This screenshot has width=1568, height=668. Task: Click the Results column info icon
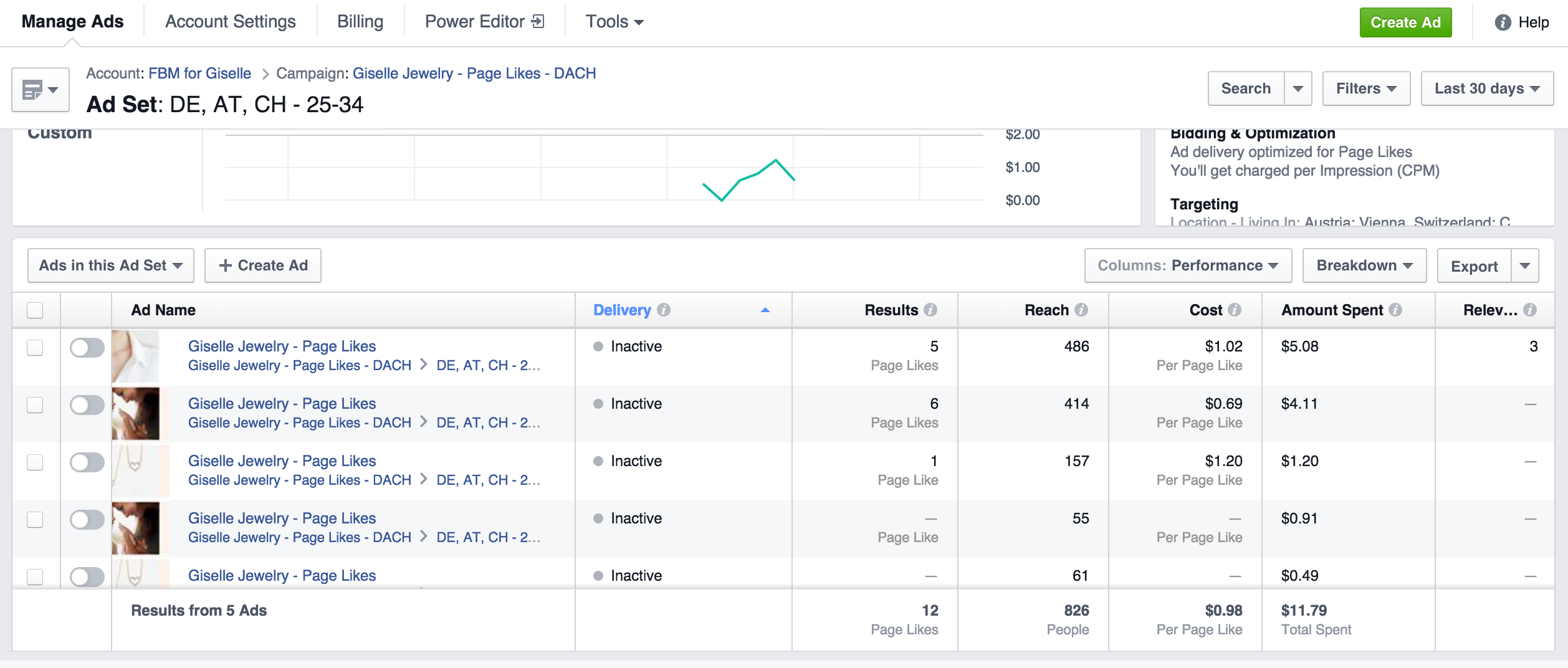tap(930, 310)
